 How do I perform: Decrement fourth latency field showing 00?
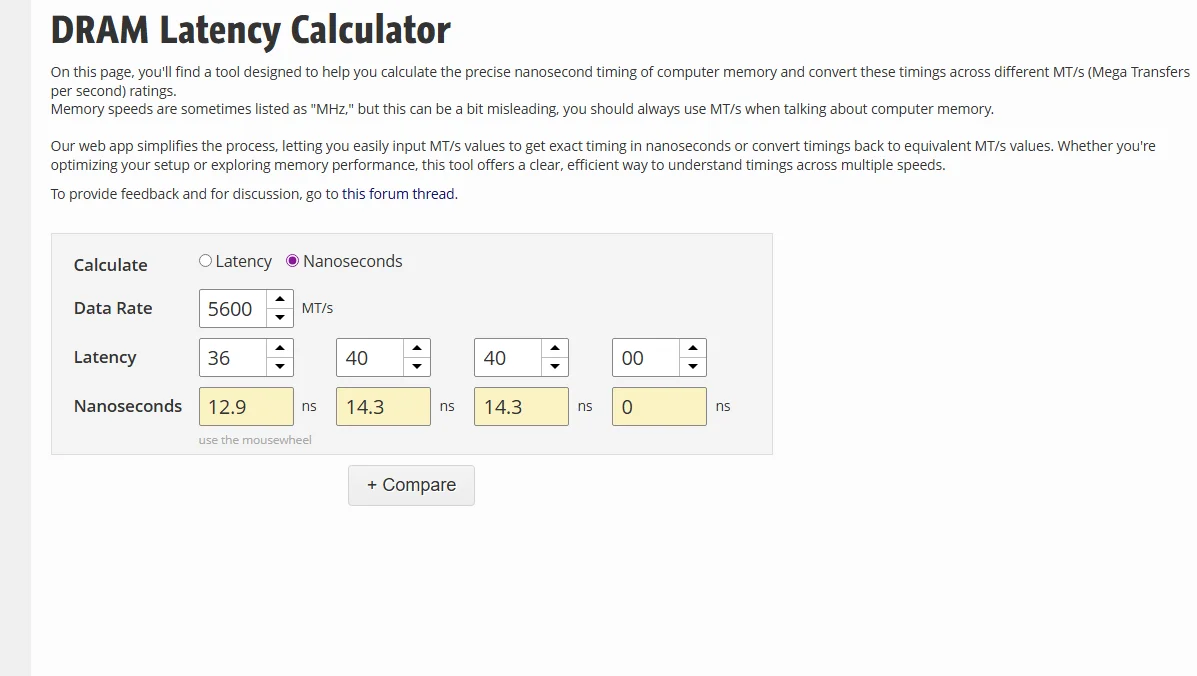point(693,366)
